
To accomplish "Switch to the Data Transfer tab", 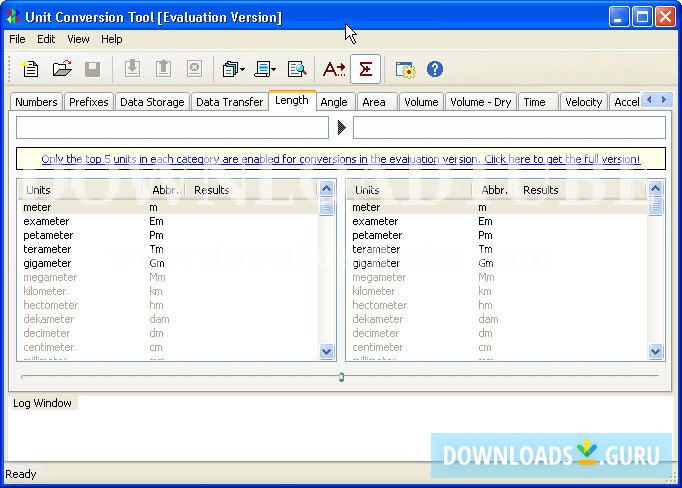I will [230, 102].
